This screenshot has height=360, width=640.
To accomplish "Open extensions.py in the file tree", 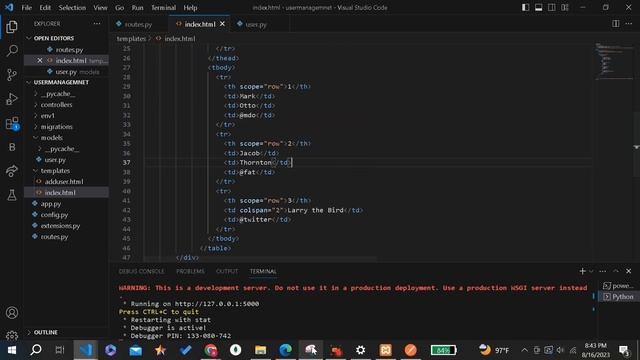I will [x=60, y=226].
